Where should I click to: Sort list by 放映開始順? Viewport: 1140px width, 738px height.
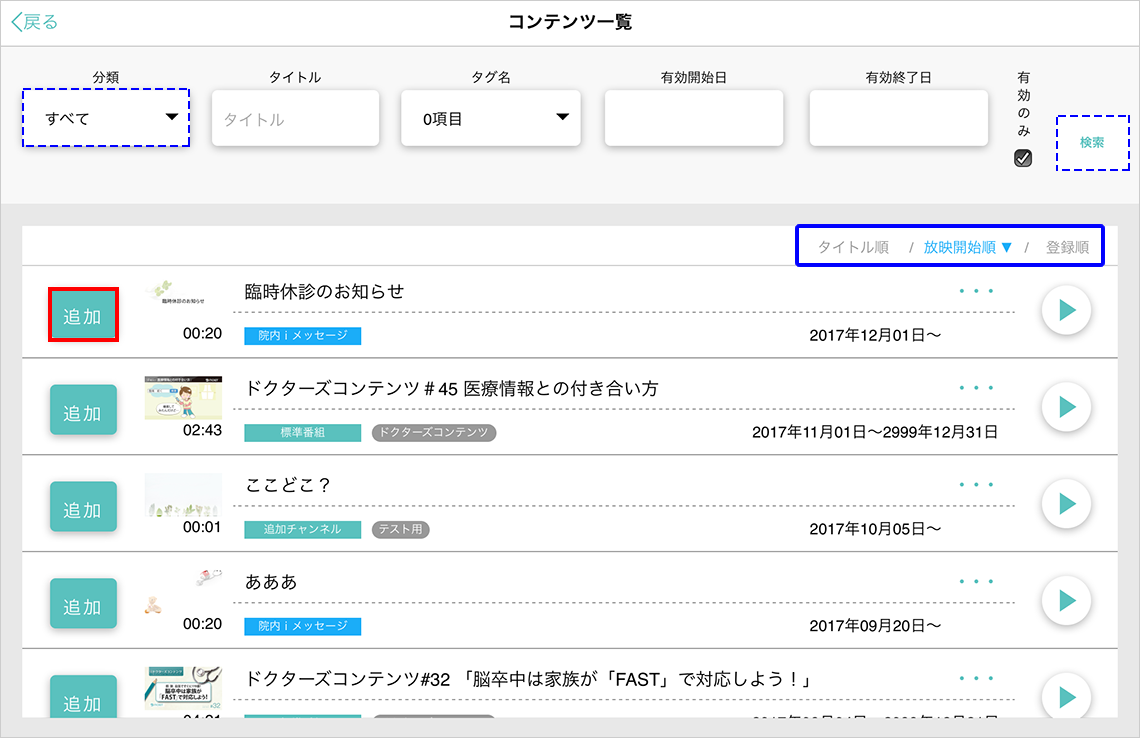click(967, 247)
